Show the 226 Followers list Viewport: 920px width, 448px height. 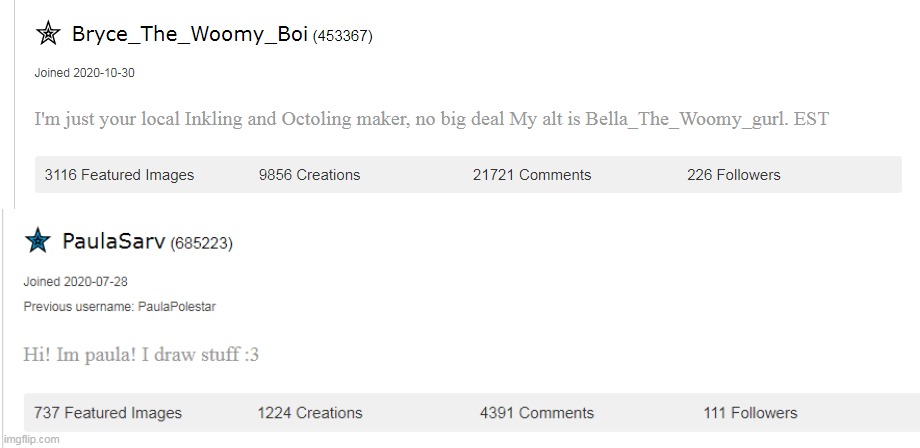click(x=733, y=175)
